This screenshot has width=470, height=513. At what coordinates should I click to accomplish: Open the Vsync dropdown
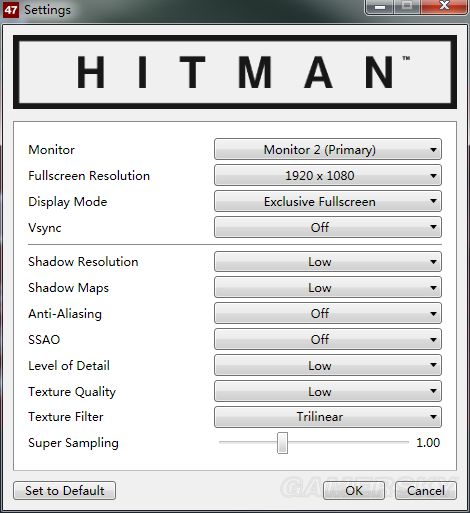pyautogui.click(x=328, y=227)
